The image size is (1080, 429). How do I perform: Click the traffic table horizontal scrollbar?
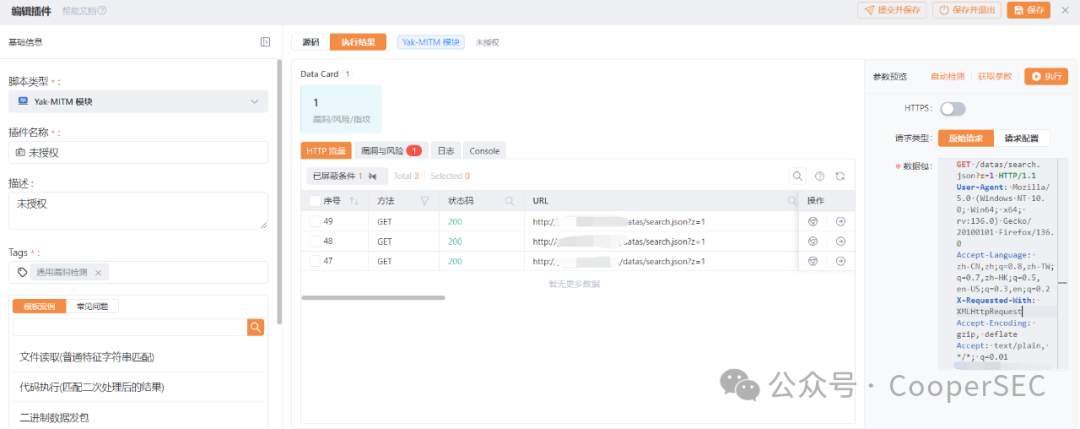pyautogui.click(x=373, y=297)
